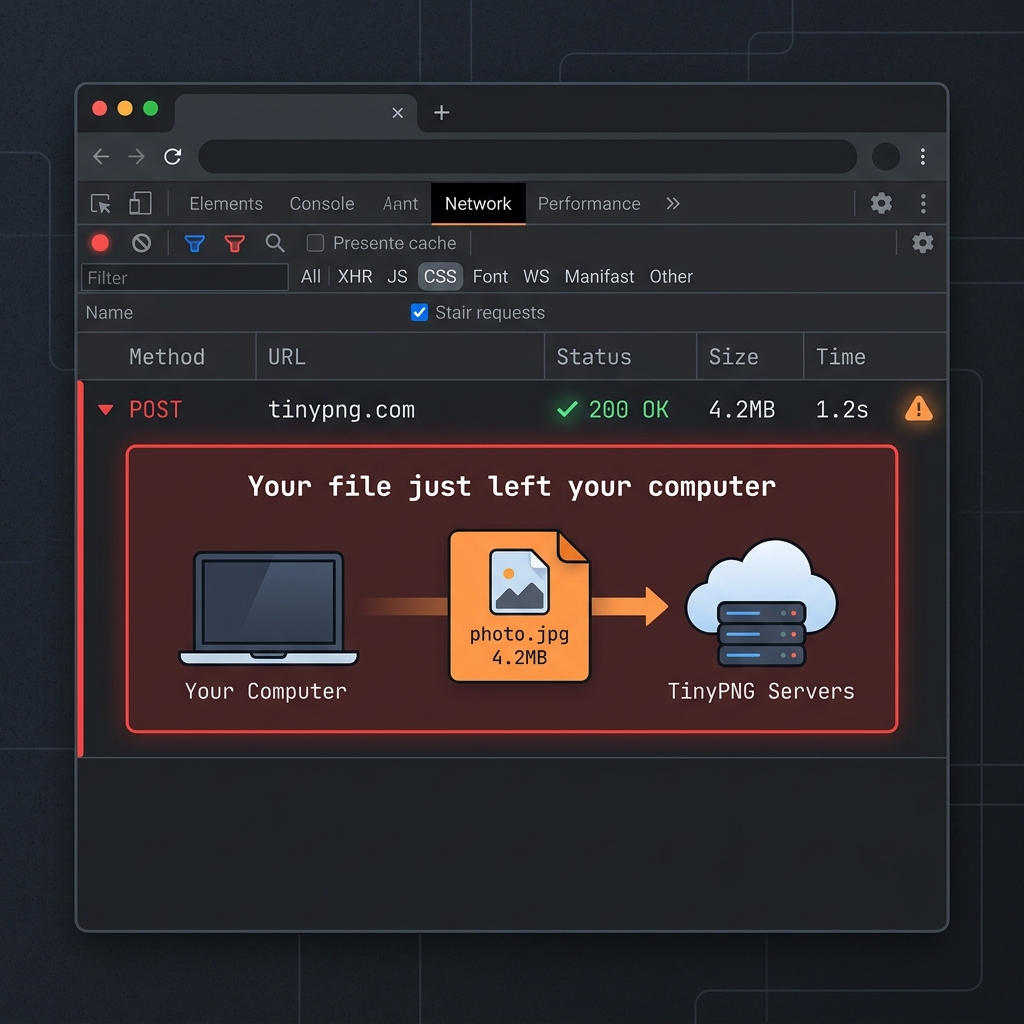
Task: Click the TinyPNG cloud server icon
Action: coord(761,602)
